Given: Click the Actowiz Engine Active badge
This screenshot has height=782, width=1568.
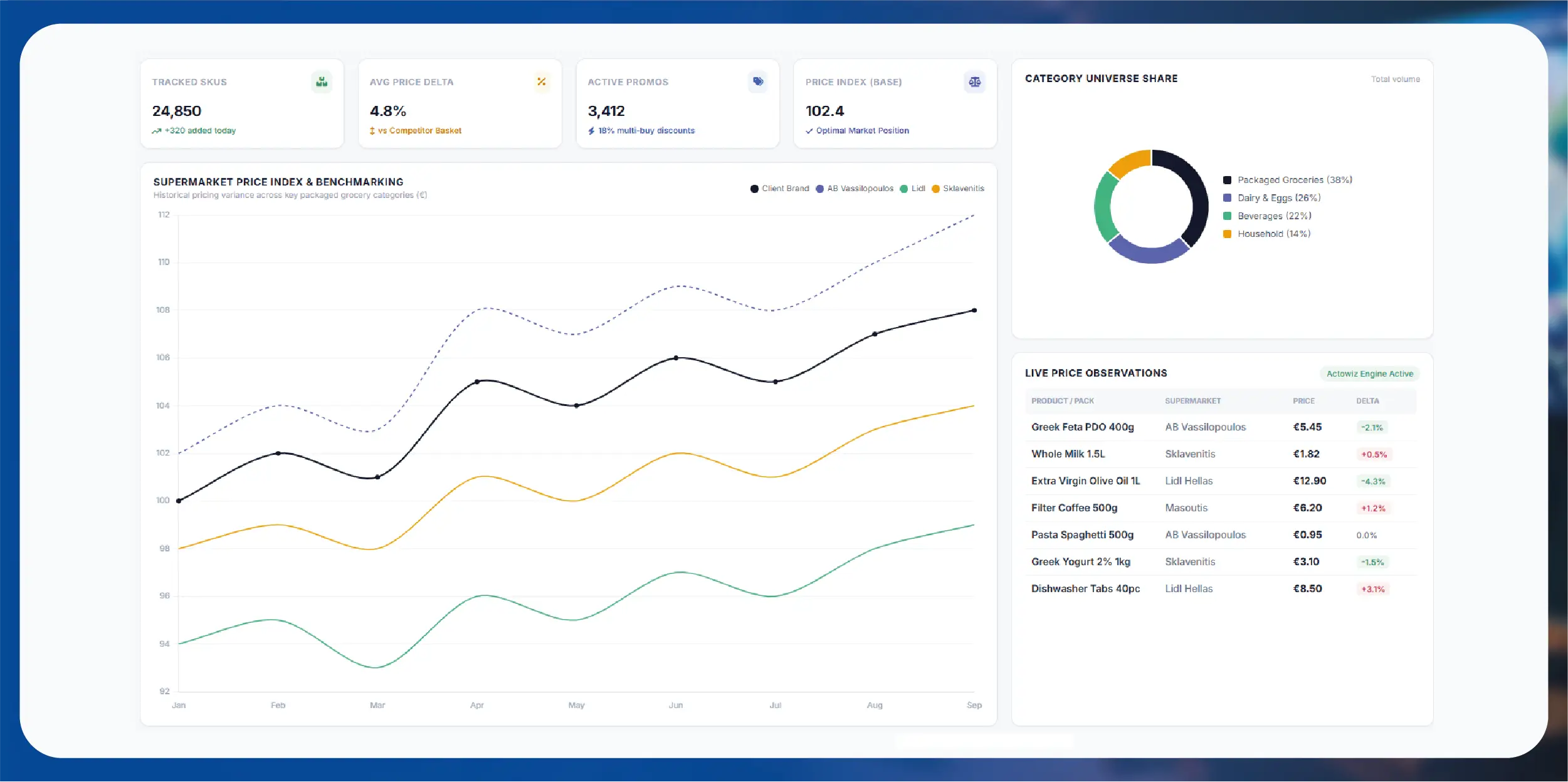Looking at the screenshot, I should click(1370, 374).
